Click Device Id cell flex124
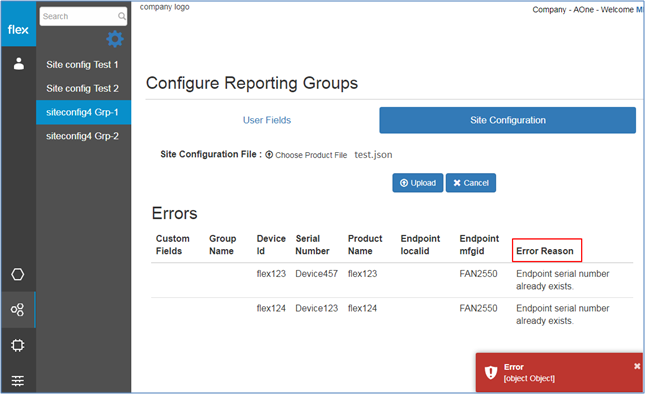645x394 pixels. point(271,308)
